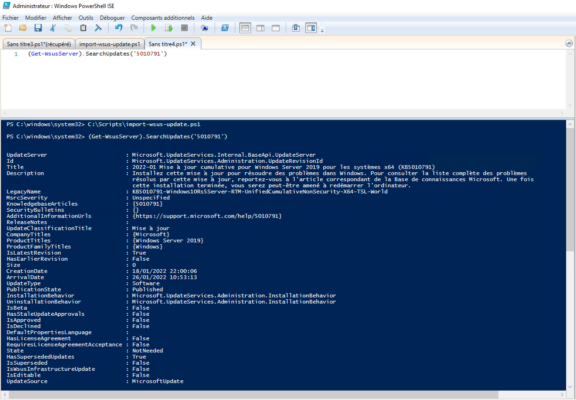Click the KnowledgebaseArticles value {5010791}

point(147,204)
